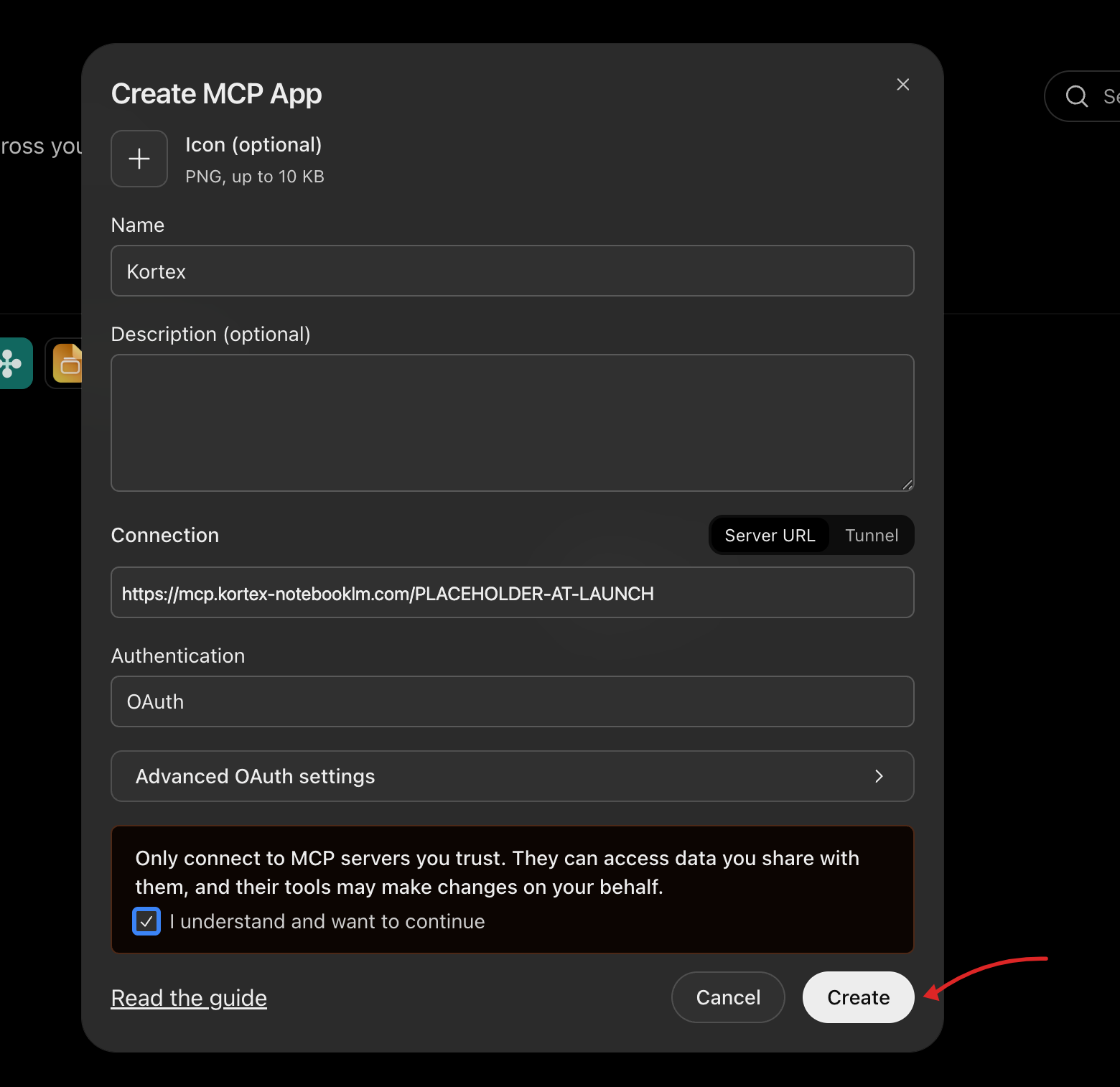Click into the Description text area

513,423
